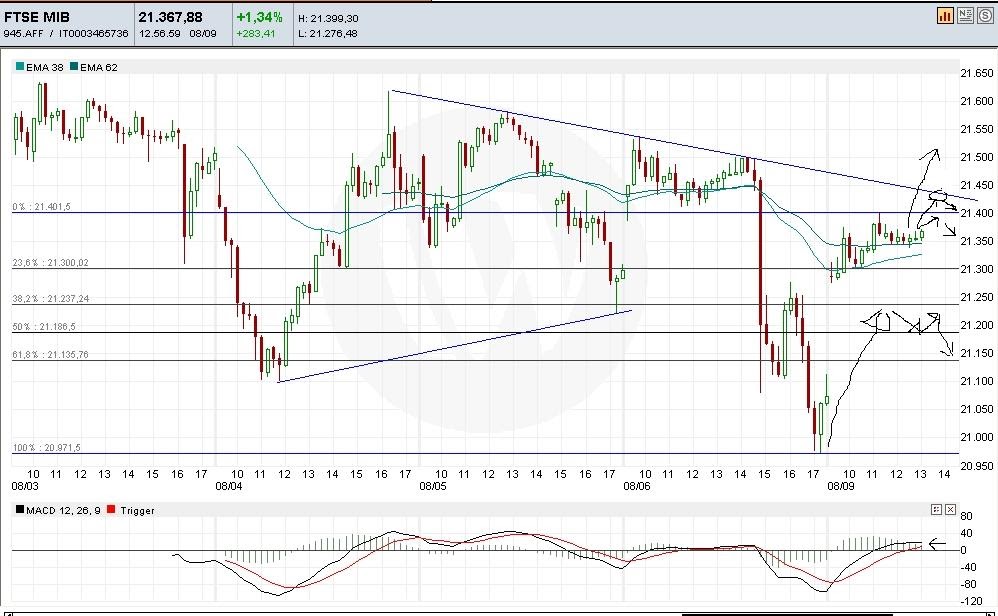The image size is (998, 616).
Task: Click the 08/06 date on time axis
Action: 637,486
